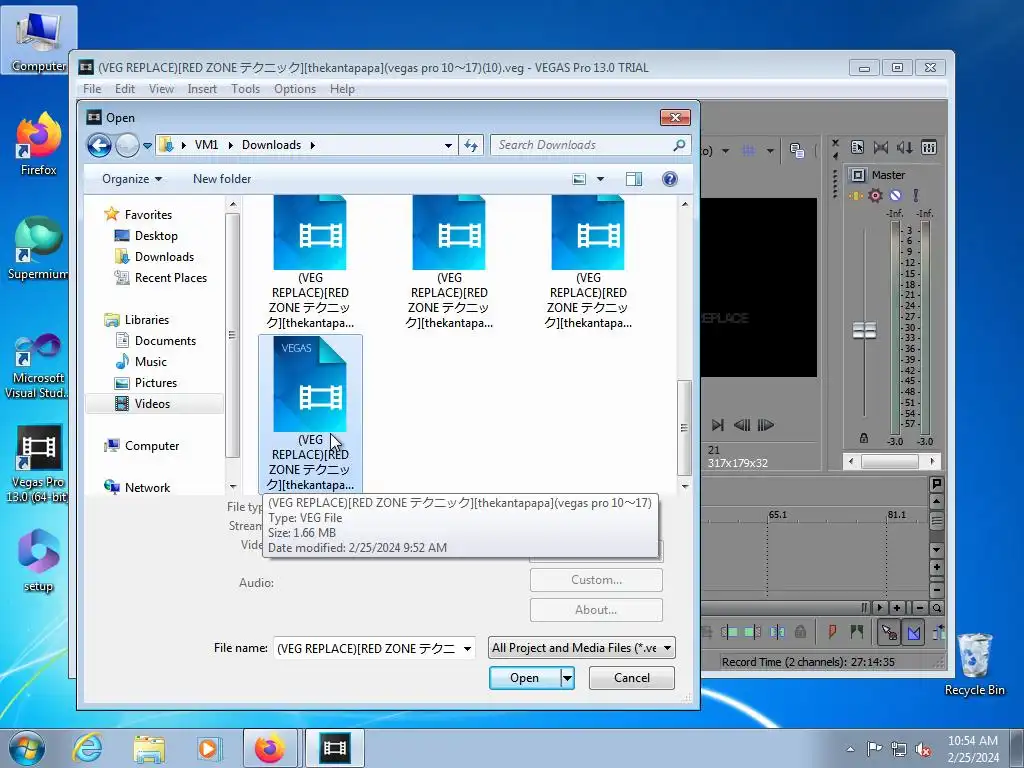
Task: Click the timeline horizontal zoom in plus
Action: pyautogui.click(x=897, y=608)
